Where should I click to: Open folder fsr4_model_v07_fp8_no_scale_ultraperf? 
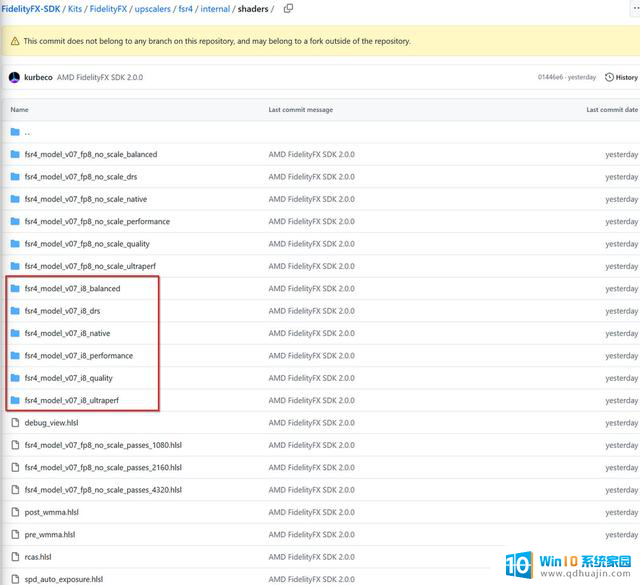click(x=90, y=266)
